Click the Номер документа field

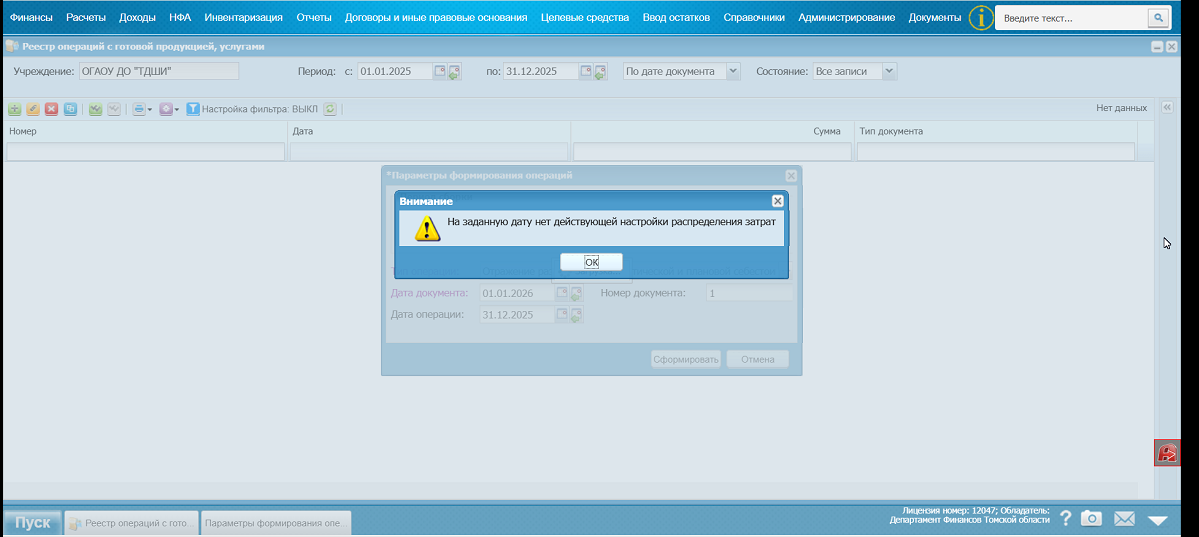pos(749,293)
